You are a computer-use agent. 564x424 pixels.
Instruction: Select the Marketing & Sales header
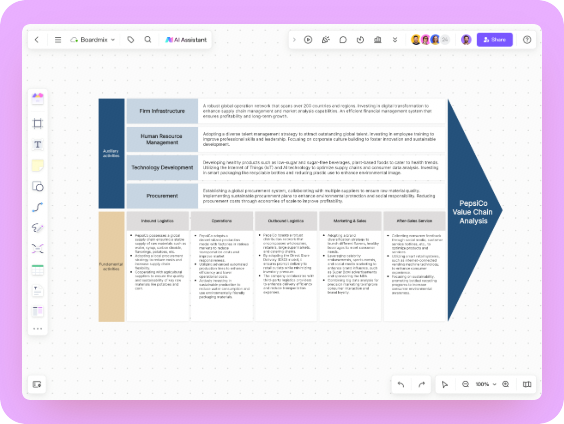click(x=350, y=221)
